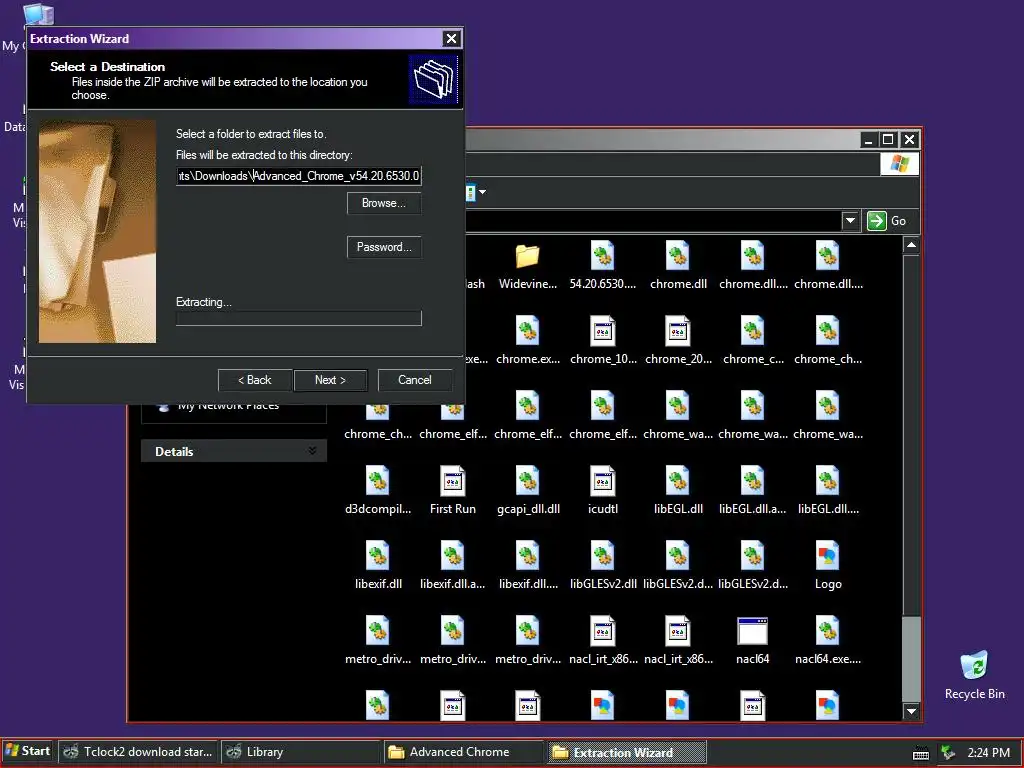The image size is (1024, 768).
Task: Select the libEGL.dll file icon
Action: 677,481
